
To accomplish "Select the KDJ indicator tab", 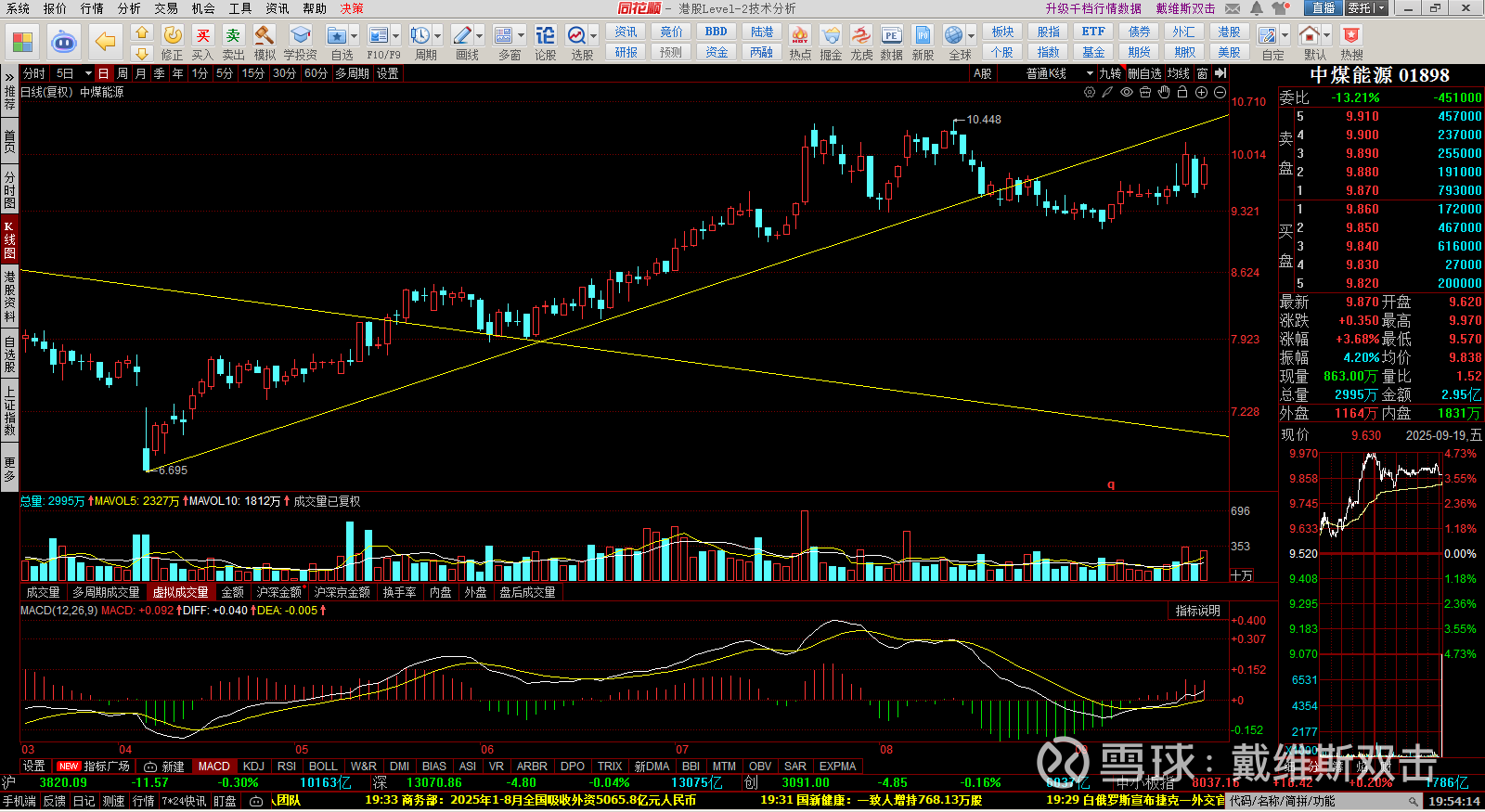I will 253,767.
